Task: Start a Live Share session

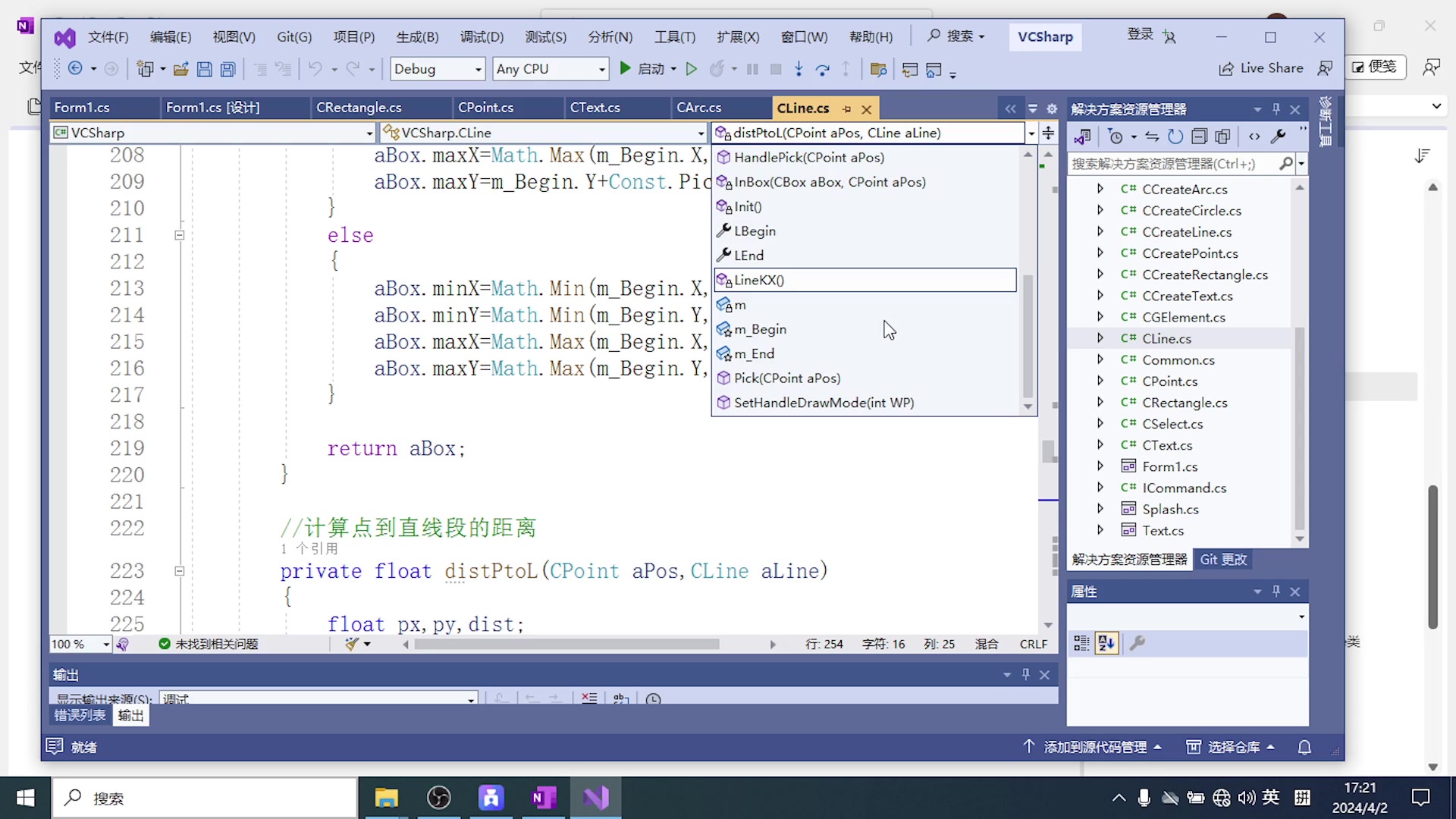Action: coord(1262,68)
